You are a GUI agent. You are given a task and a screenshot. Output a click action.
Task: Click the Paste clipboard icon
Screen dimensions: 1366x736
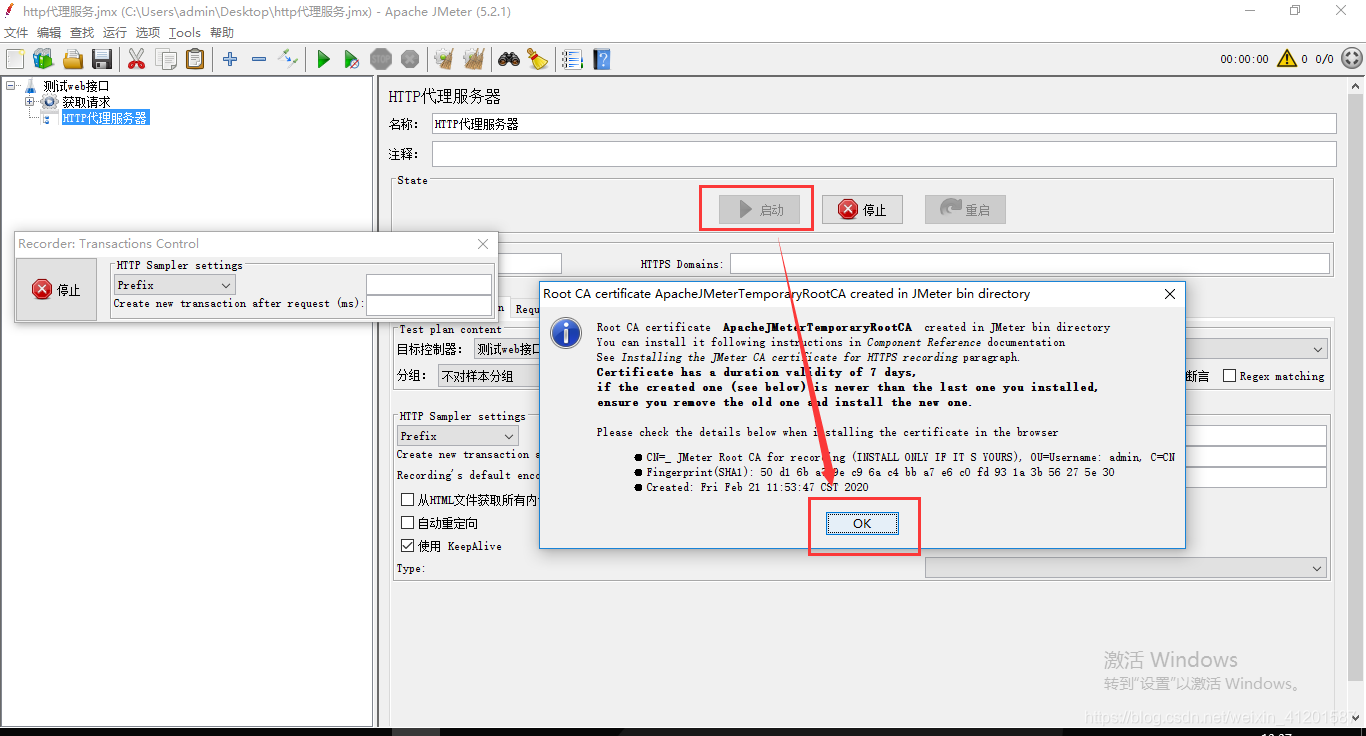click(195, 59)
